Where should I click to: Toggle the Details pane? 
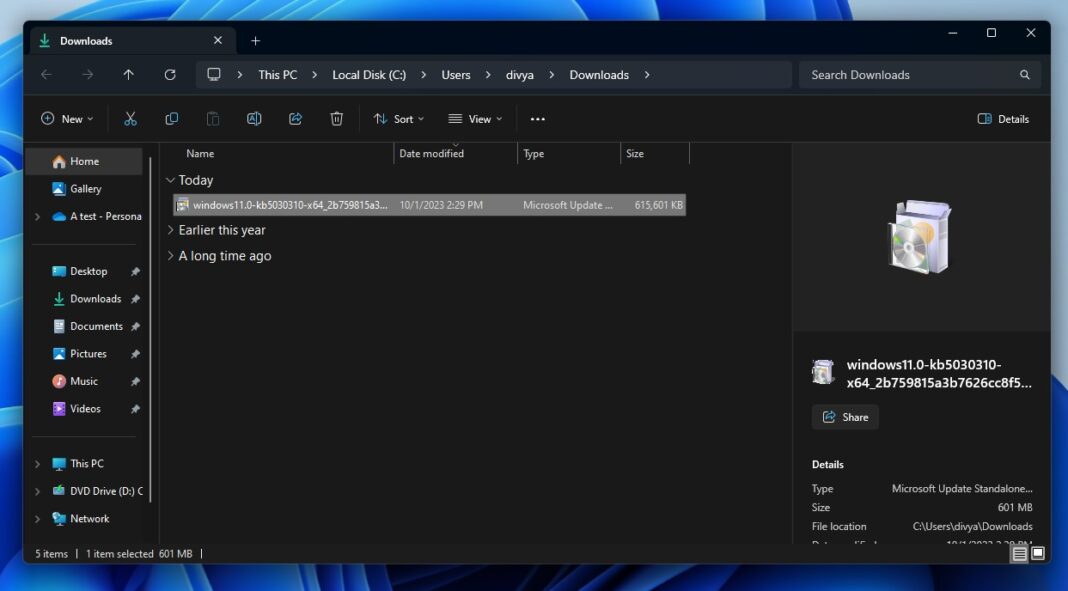(x=1003, y=118)
